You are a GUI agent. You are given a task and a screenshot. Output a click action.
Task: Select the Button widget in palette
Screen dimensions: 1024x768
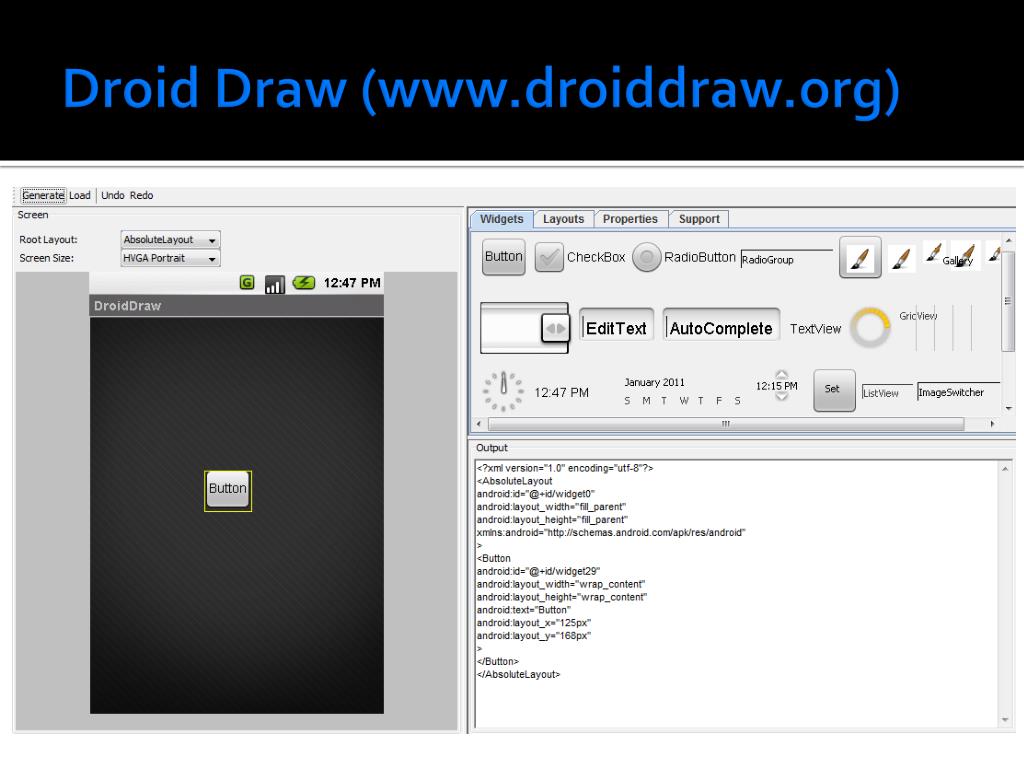[504, 257]
